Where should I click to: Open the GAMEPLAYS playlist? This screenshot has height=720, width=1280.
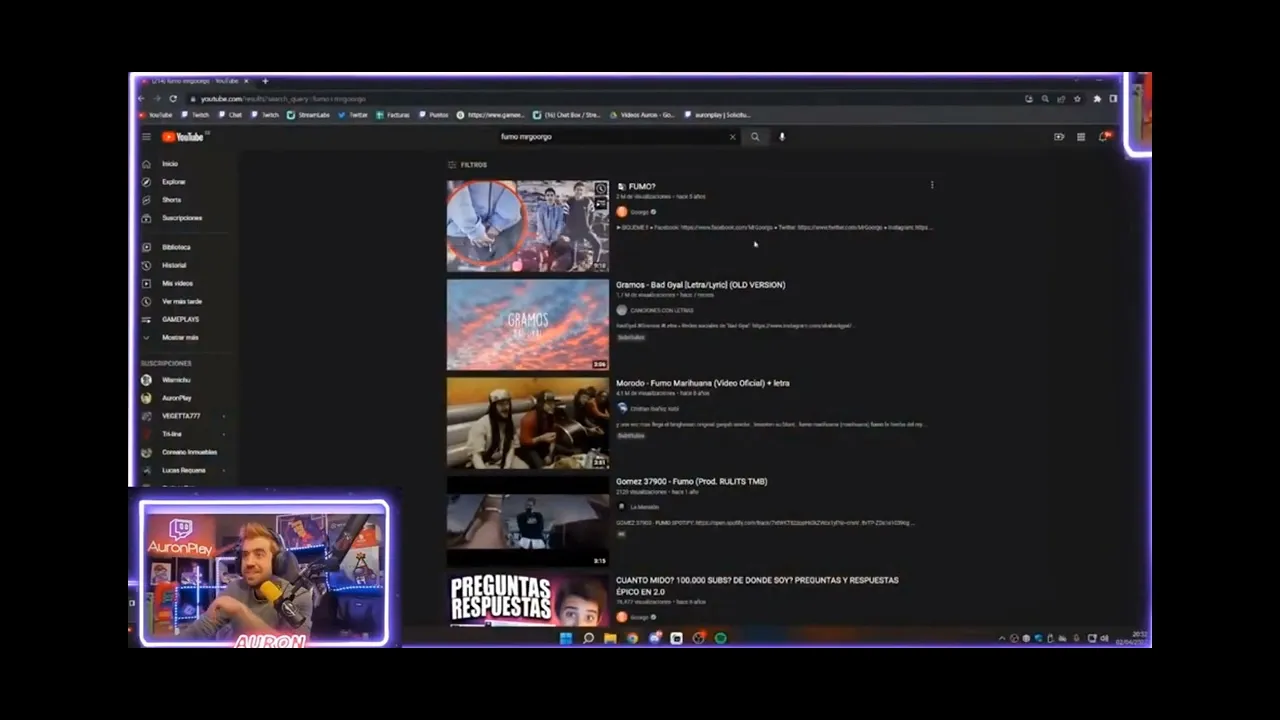coord(180,319)
